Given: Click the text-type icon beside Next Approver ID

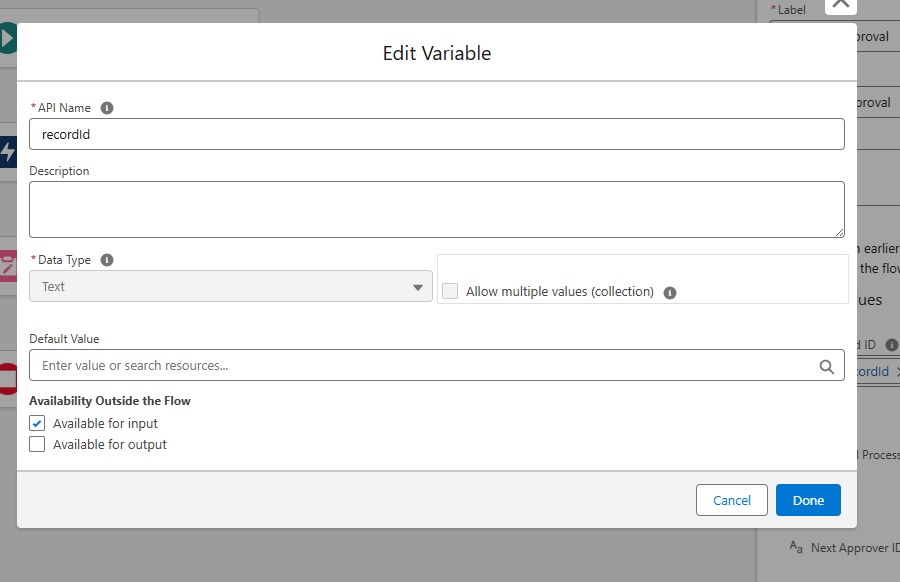Looking at the screenshot, I should pos(796,547).
